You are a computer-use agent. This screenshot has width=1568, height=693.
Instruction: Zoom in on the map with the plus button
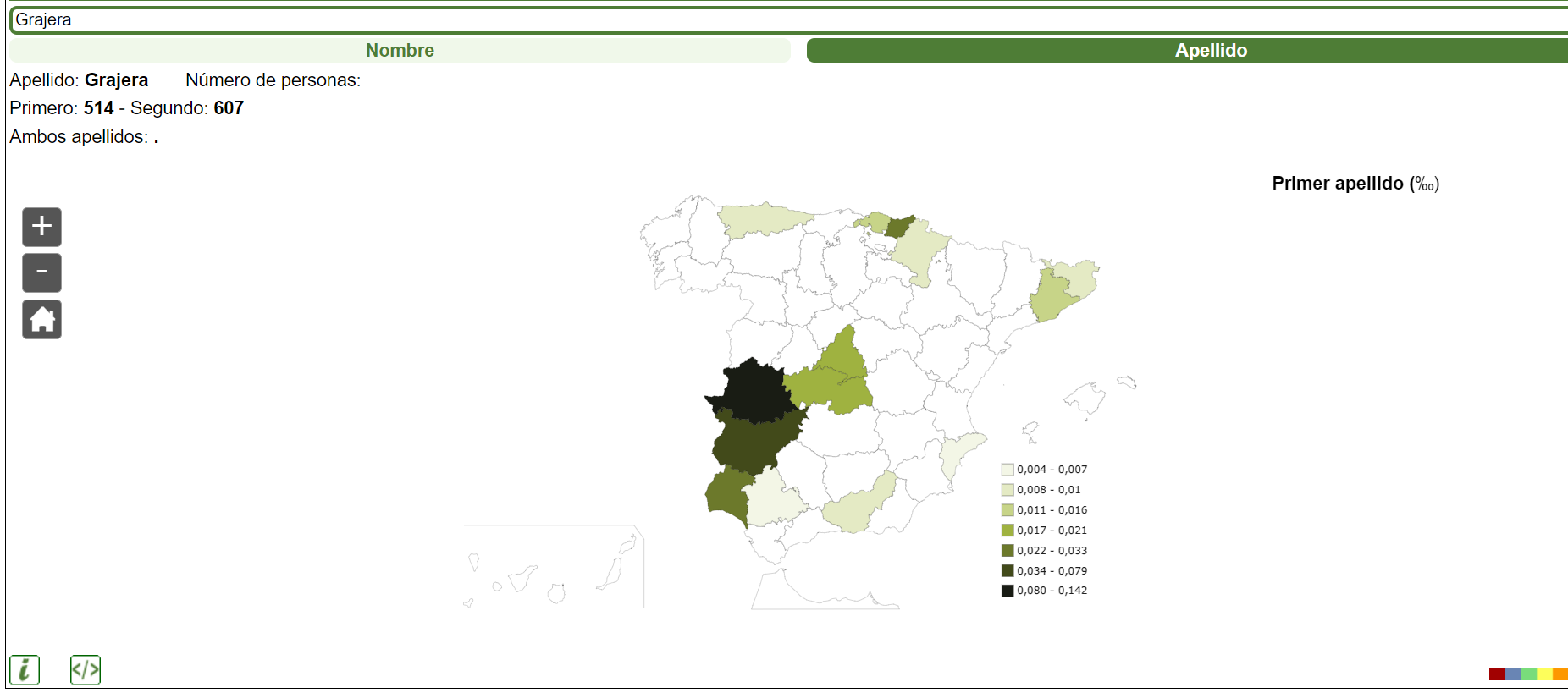[41, 227]
